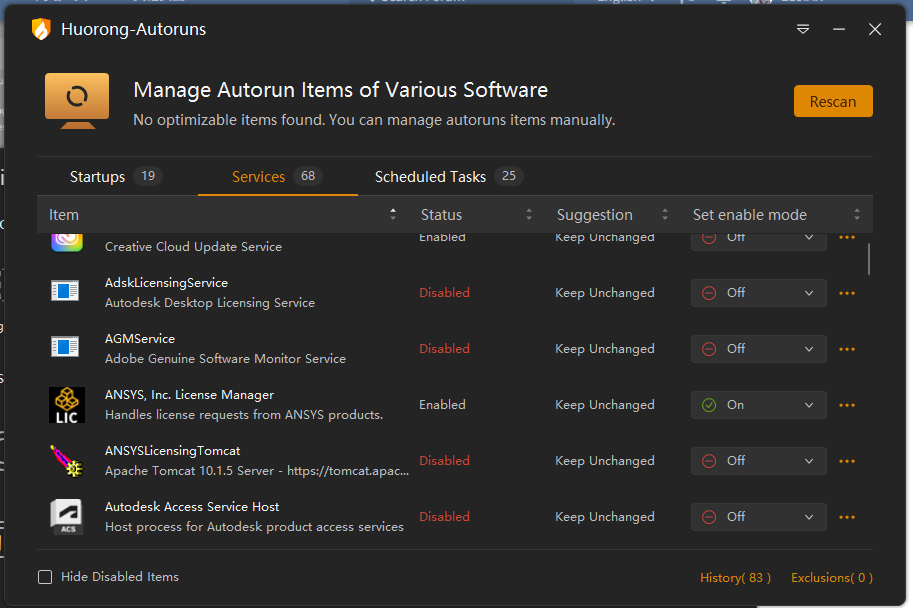Open enable mode dropdown for Creative Cloud Update Service

click(759, 242)
